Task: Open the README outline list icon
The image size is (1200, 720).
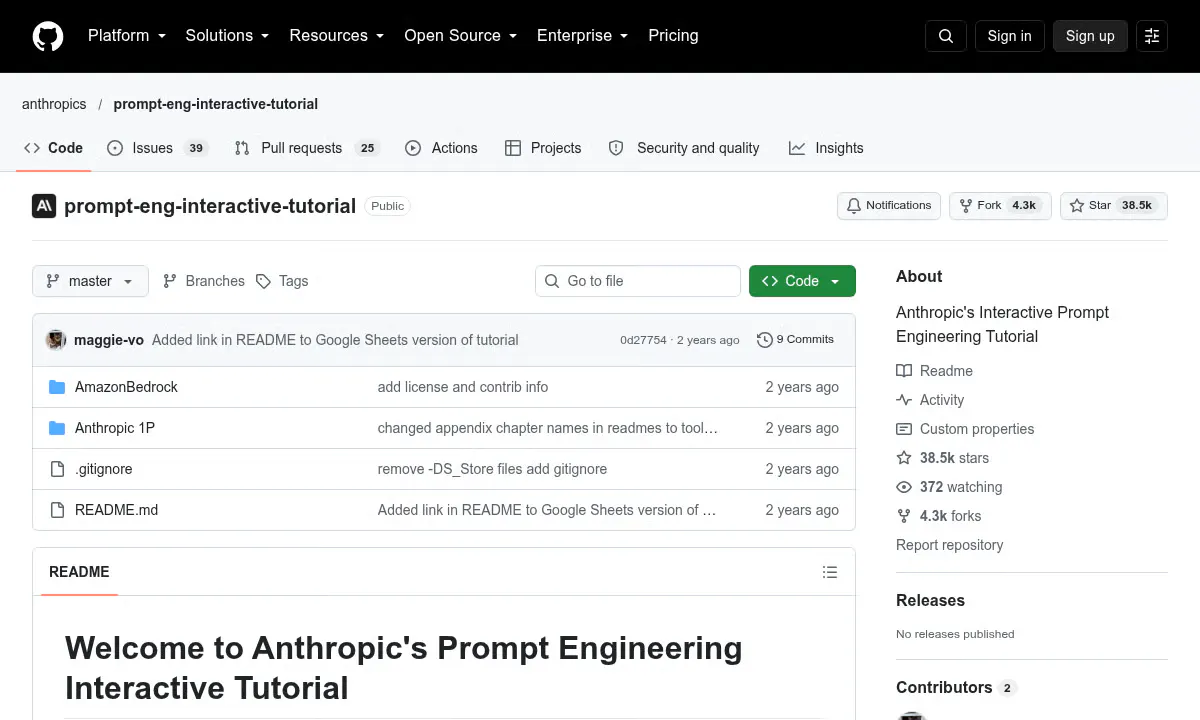Action: (830, 572)
